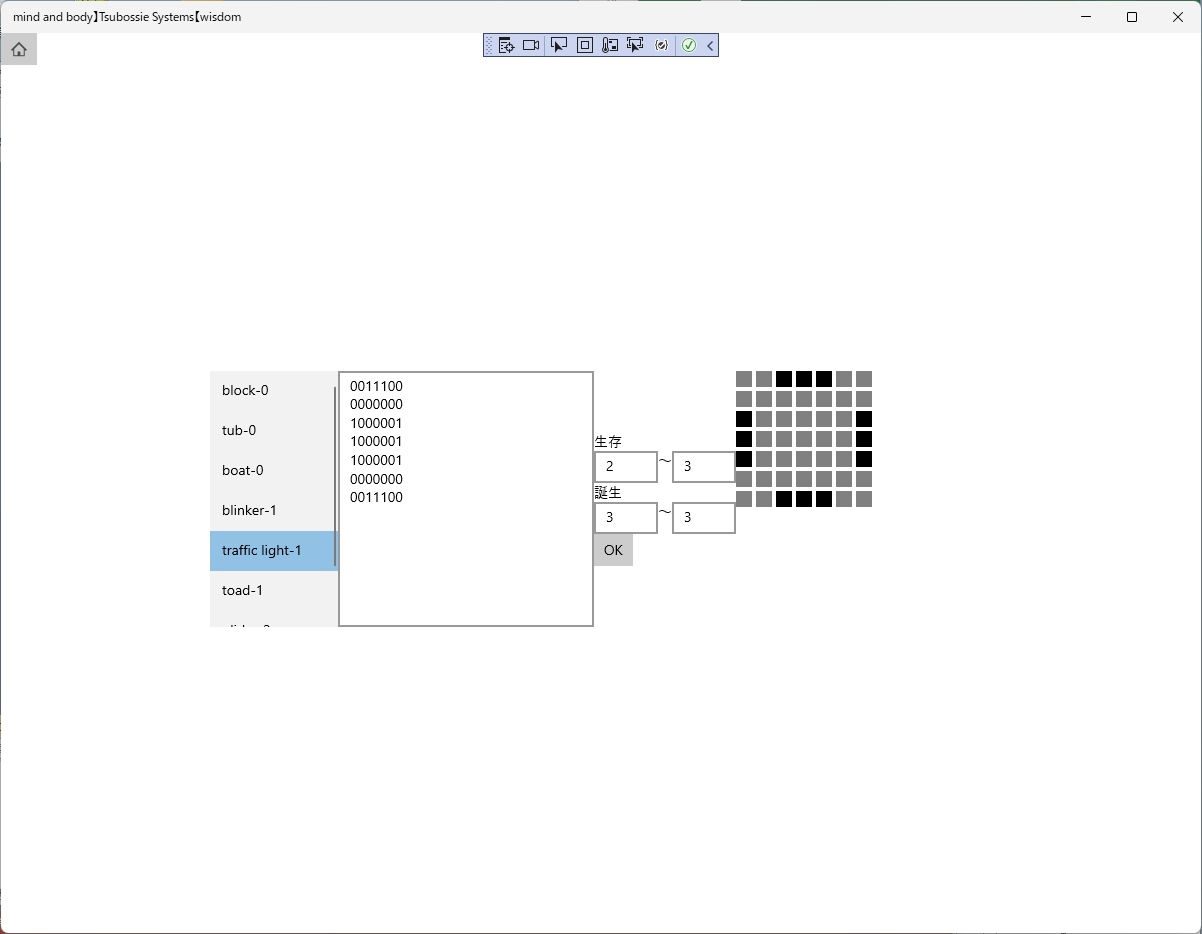The image size is (1202, 934).
Task: Pick blinker-1 from the list
Action: (x=273, y=510)
